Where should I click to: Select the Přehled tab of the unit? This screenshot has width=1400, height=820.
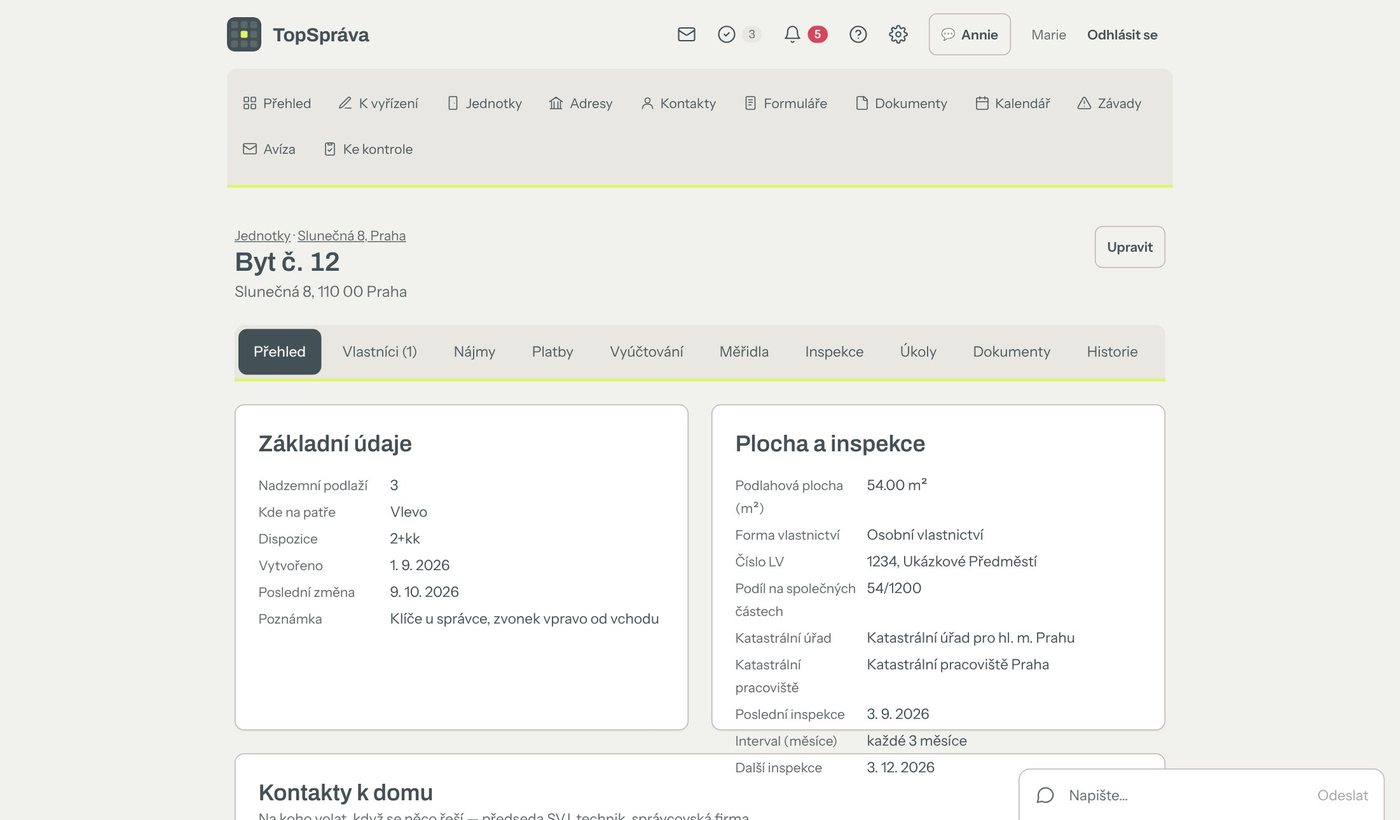point(280,352)
